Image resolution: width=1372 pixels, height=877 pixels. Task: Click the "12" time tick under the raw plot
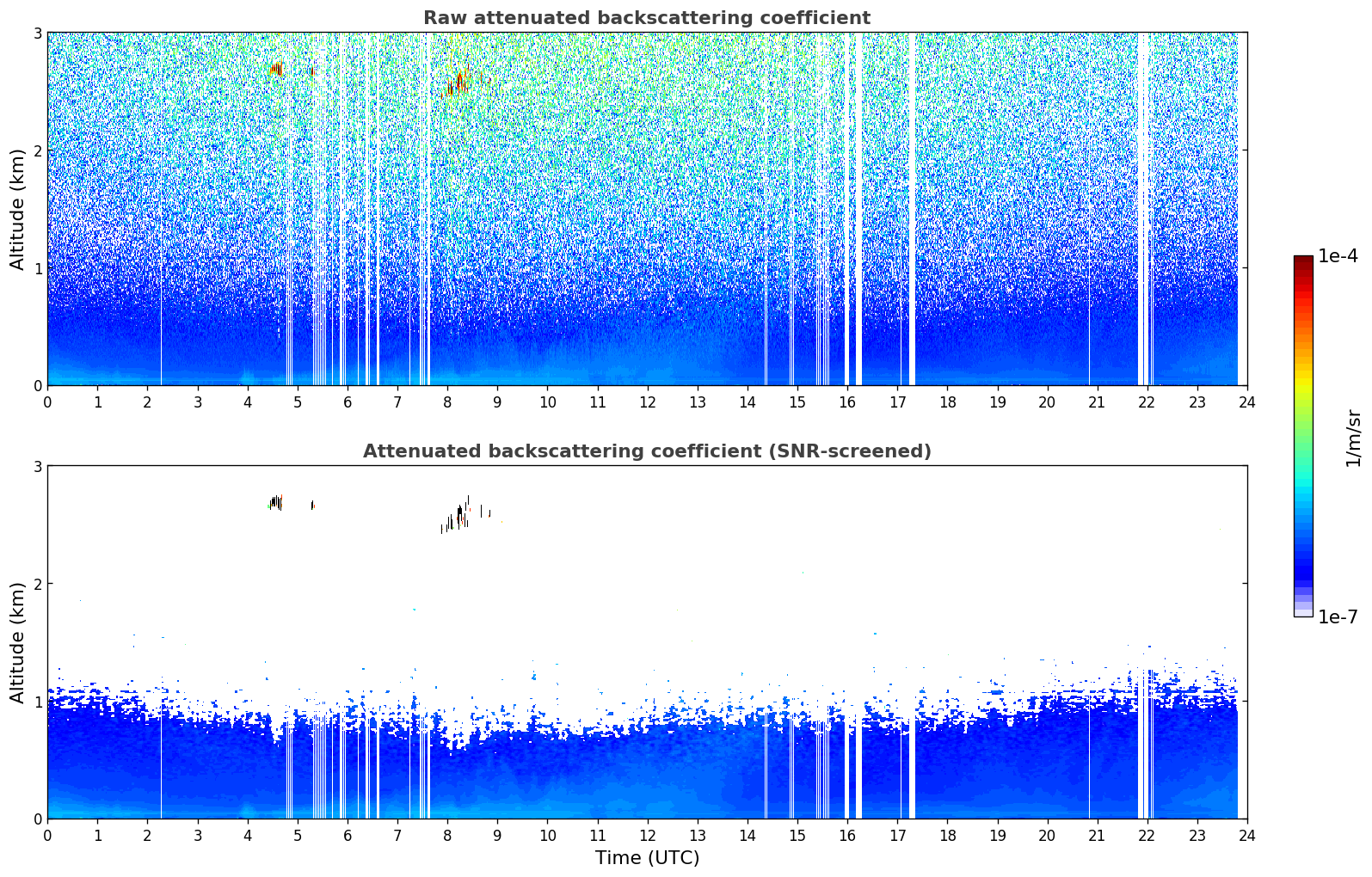(x=647, y=402)
